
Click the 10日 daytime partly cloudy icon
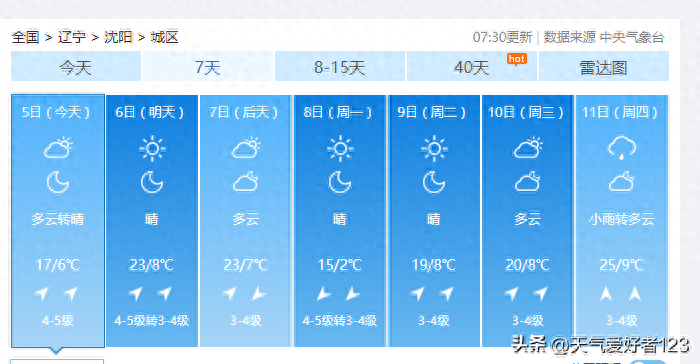(528, 148)
